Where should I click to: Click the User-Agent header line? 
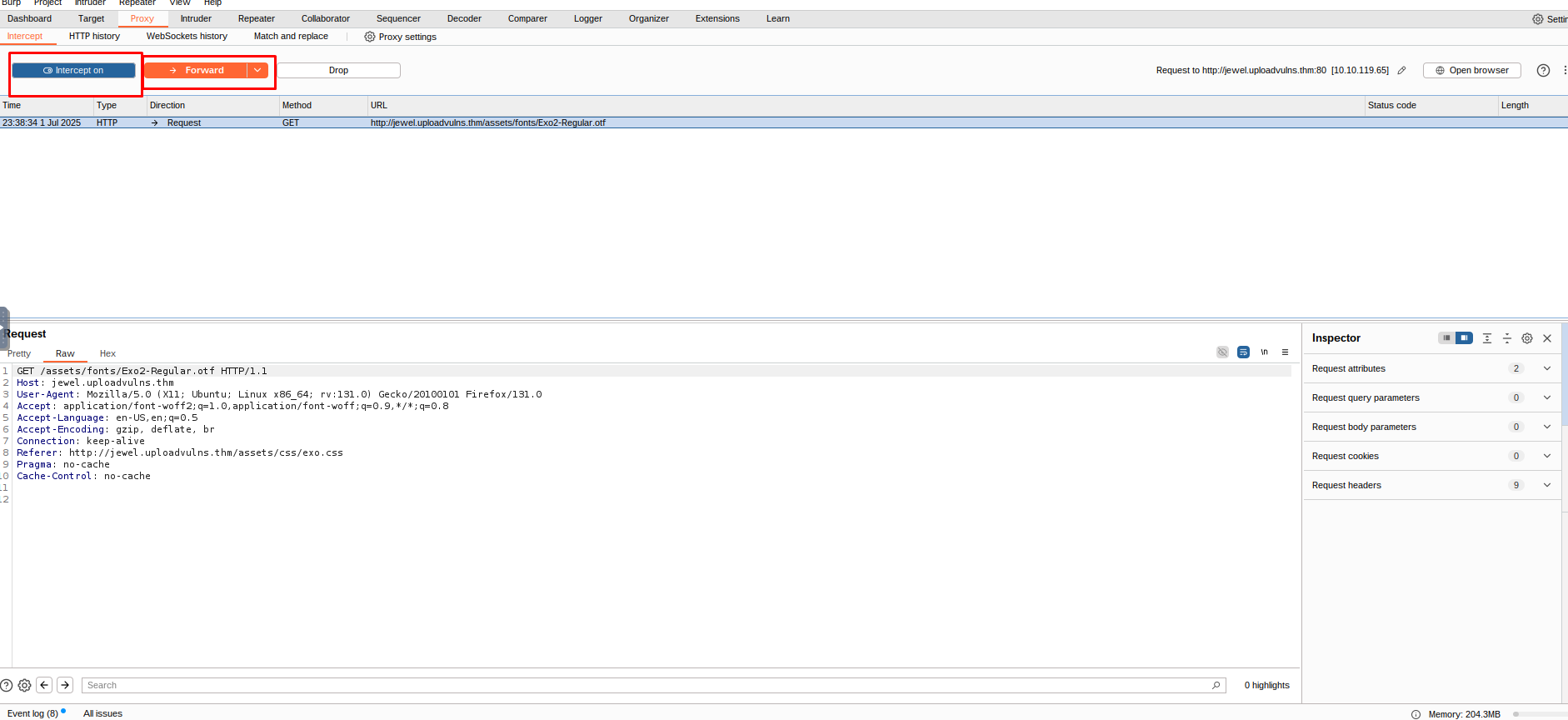pos(279,395)
